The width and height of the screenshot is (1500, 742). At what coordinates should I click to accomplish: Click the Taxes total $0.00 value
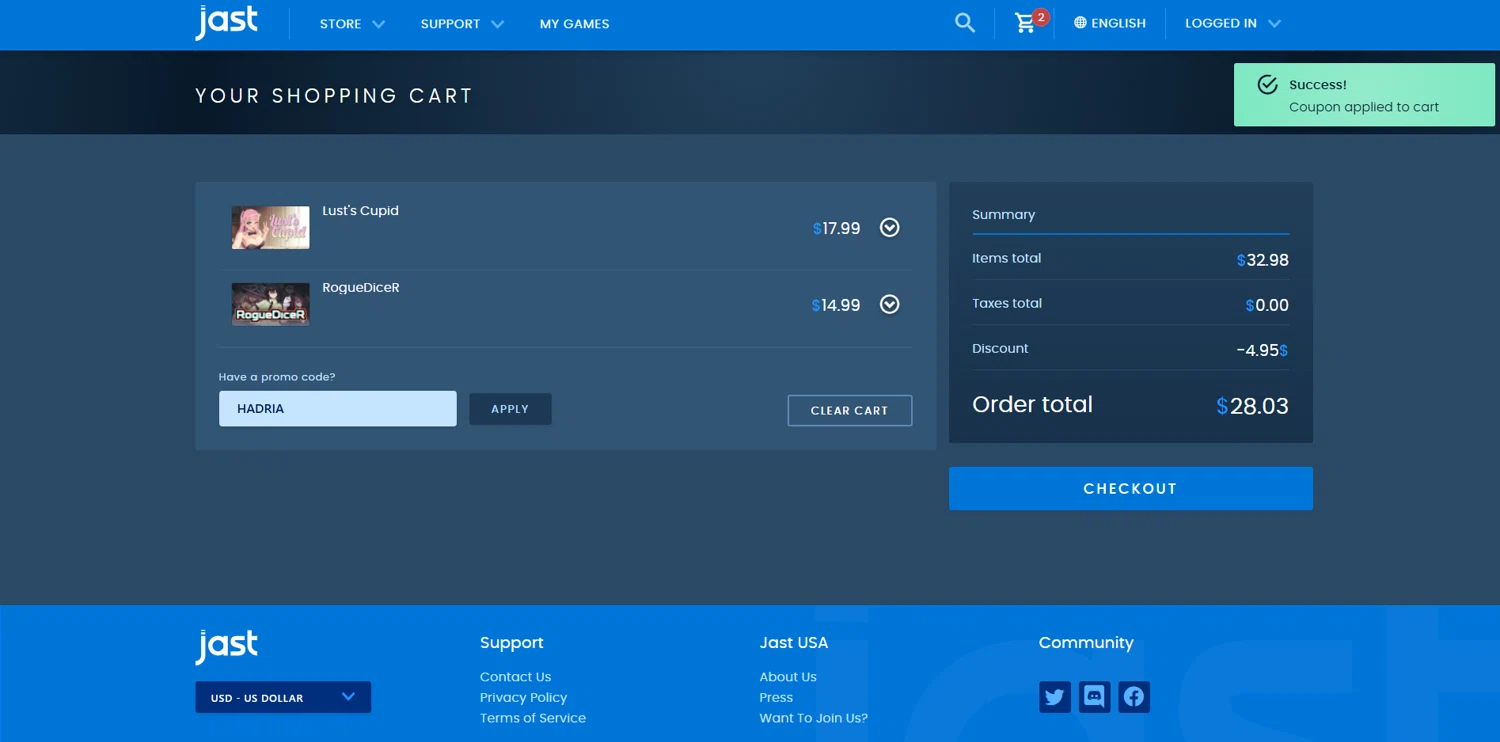1267,305
